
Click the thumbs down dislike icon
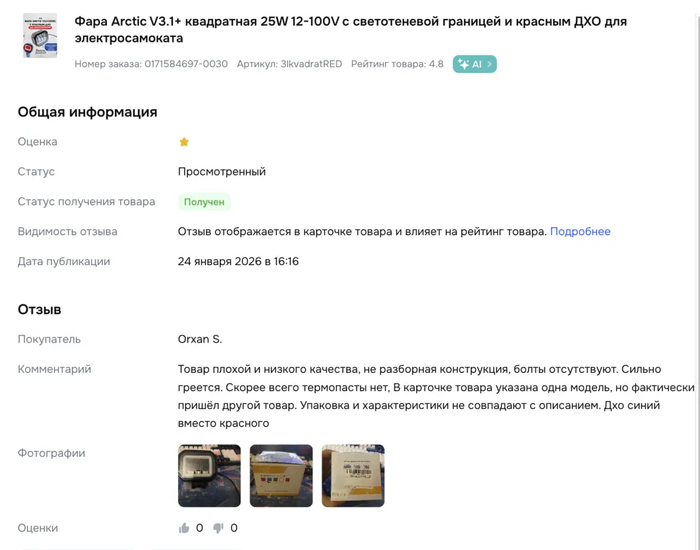click(x=218, y=528)
